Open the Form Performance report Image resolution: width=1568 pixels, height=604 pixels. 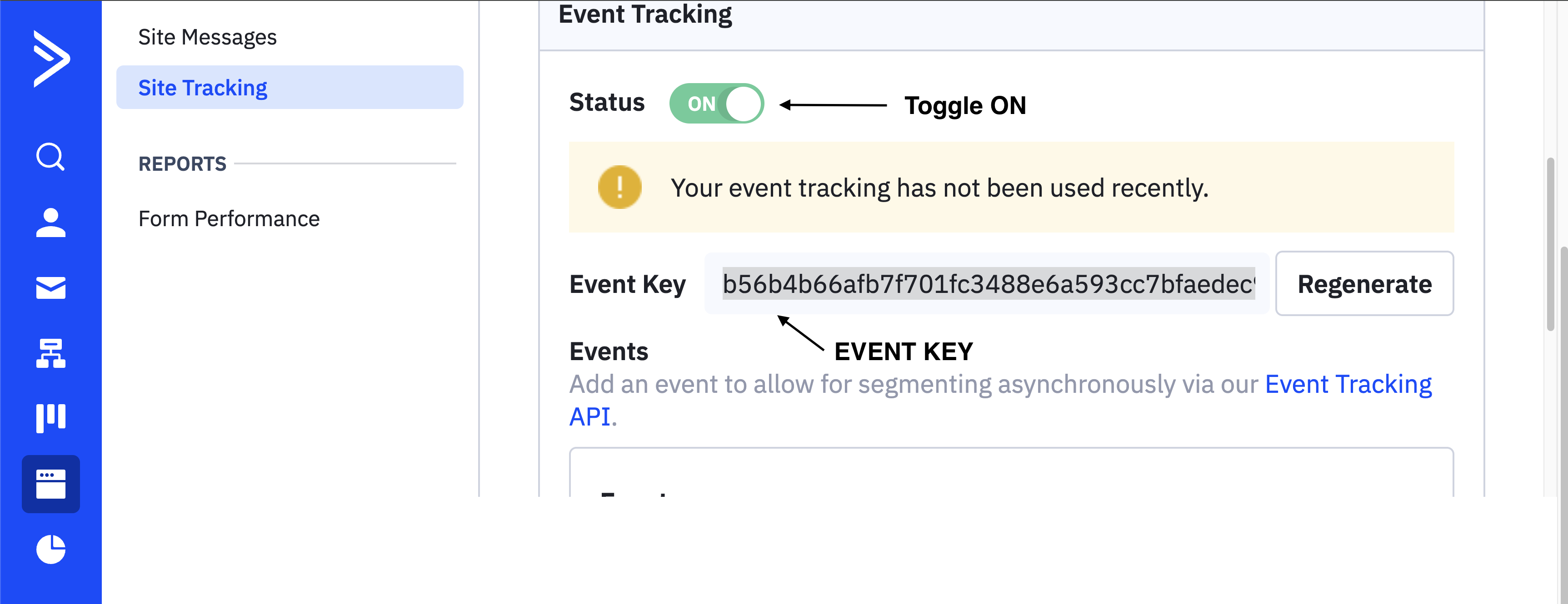point(229,218)
